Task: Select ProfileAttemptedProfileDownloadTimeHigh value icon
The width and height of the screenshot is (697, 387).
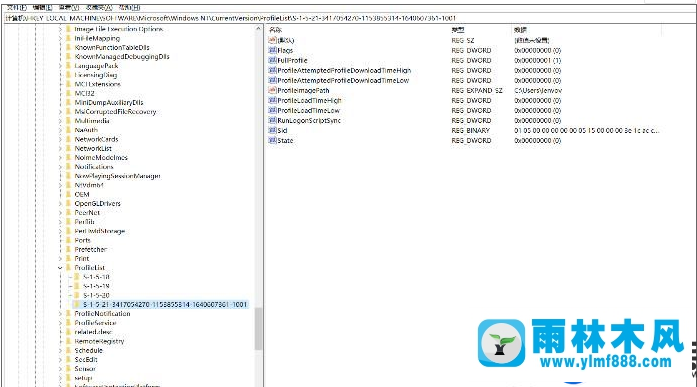Action: tap(272, 70)
